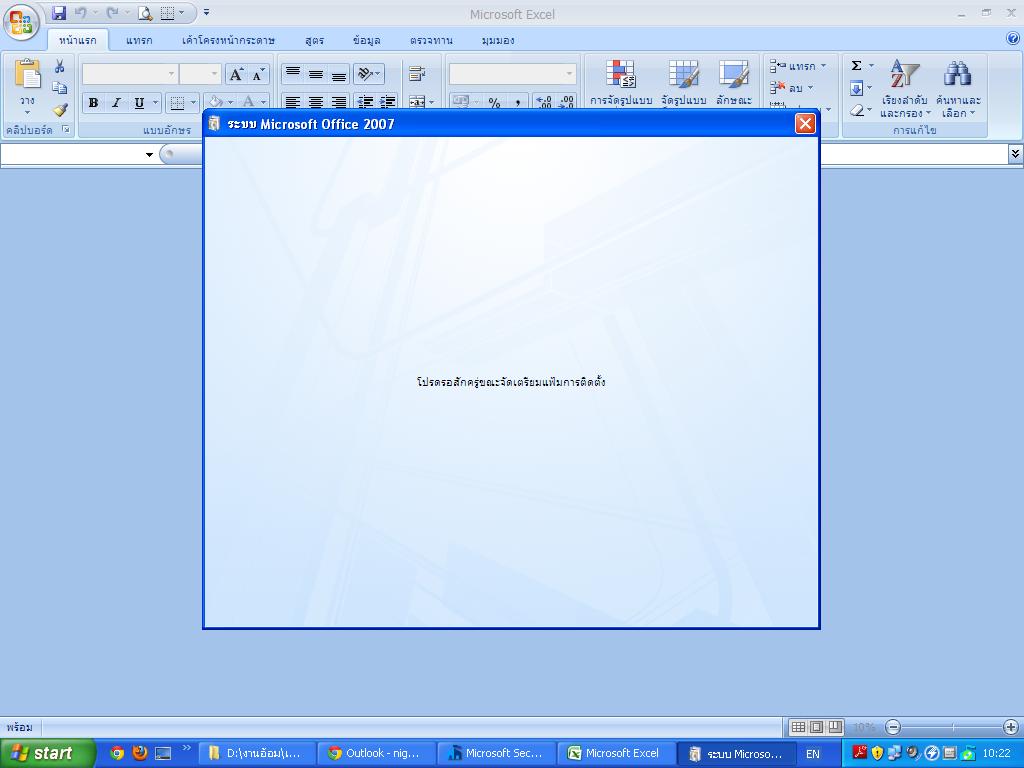Expand the formula bar chevron

(1015, 154)
